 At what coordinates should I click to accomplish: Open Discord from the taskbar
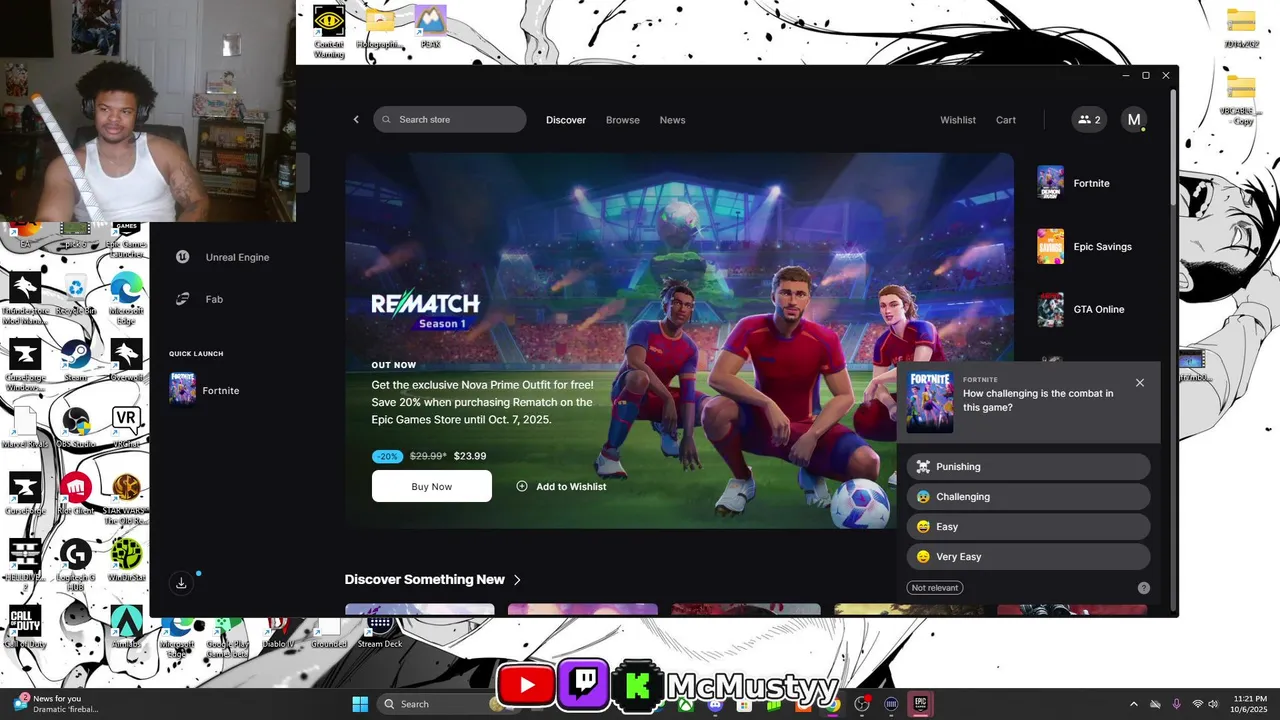[x=714, y=704]
